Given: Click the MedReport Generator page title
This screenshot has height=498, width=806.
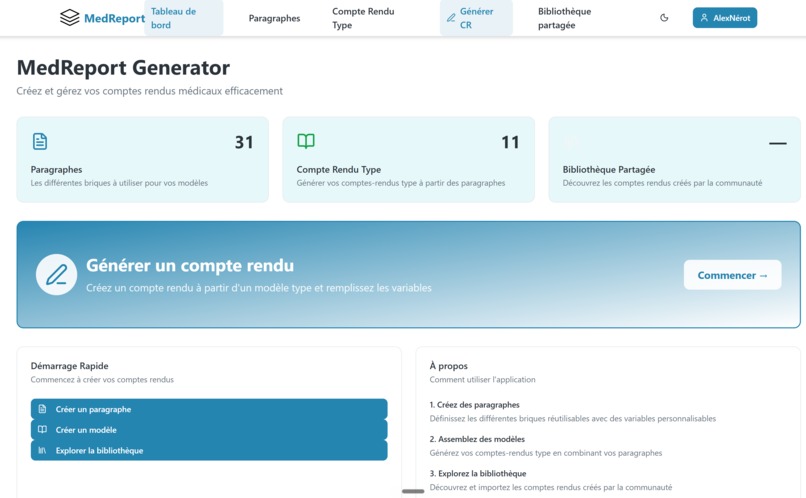Looking at the screenshot, I should coord(123,67).
